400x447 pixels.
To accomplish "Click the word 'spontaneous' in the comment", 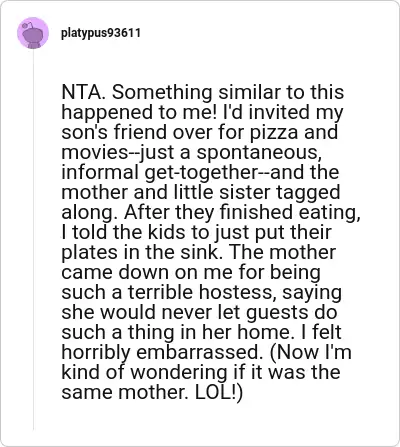I will pyautogui.click(x=256, y=153).
